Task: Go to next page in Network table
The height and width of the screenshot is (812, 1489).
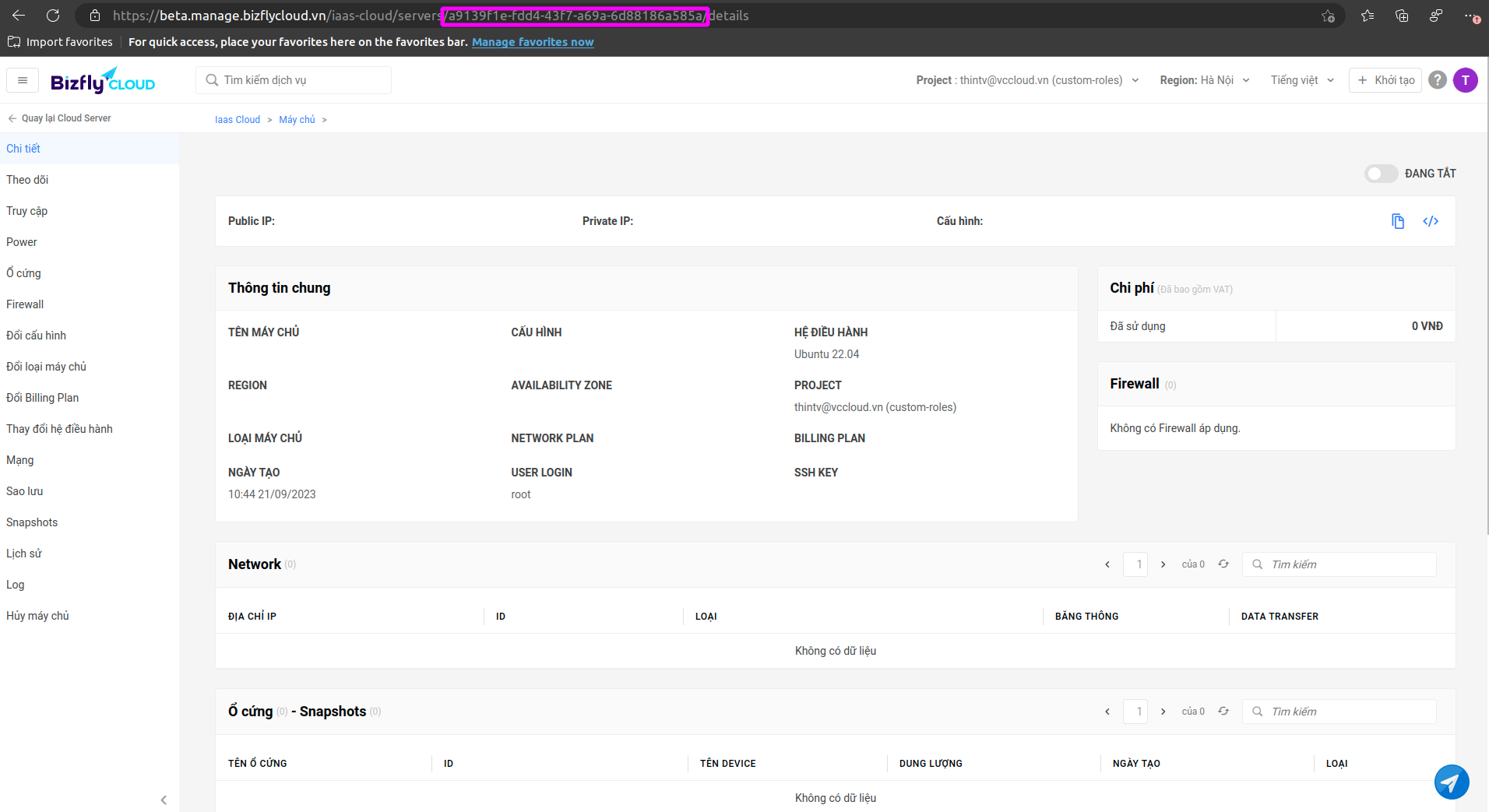Action: [1163, 564]
